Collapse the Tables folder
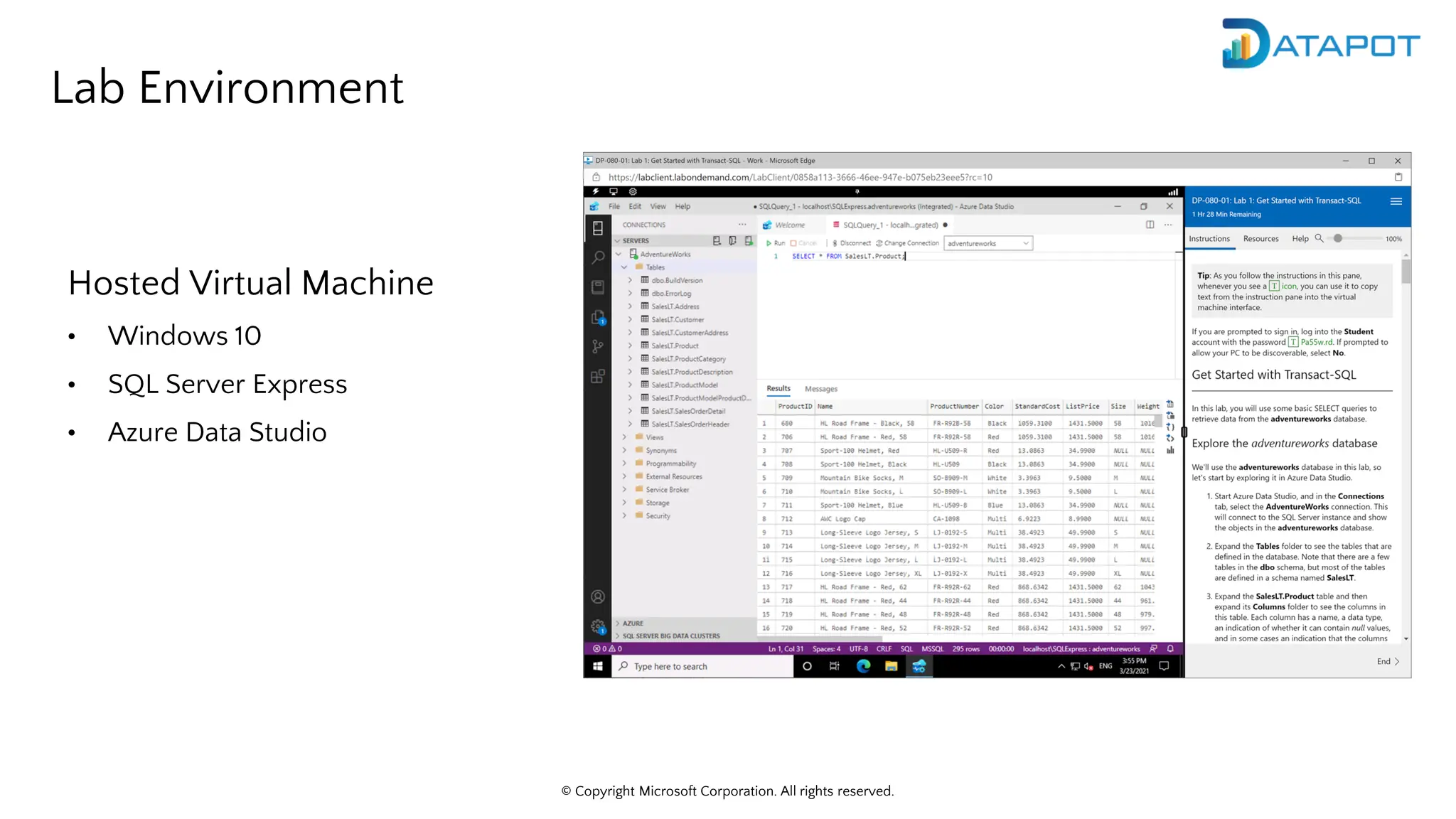Viewport: 1456px width, 819px height. click(624, 267)
